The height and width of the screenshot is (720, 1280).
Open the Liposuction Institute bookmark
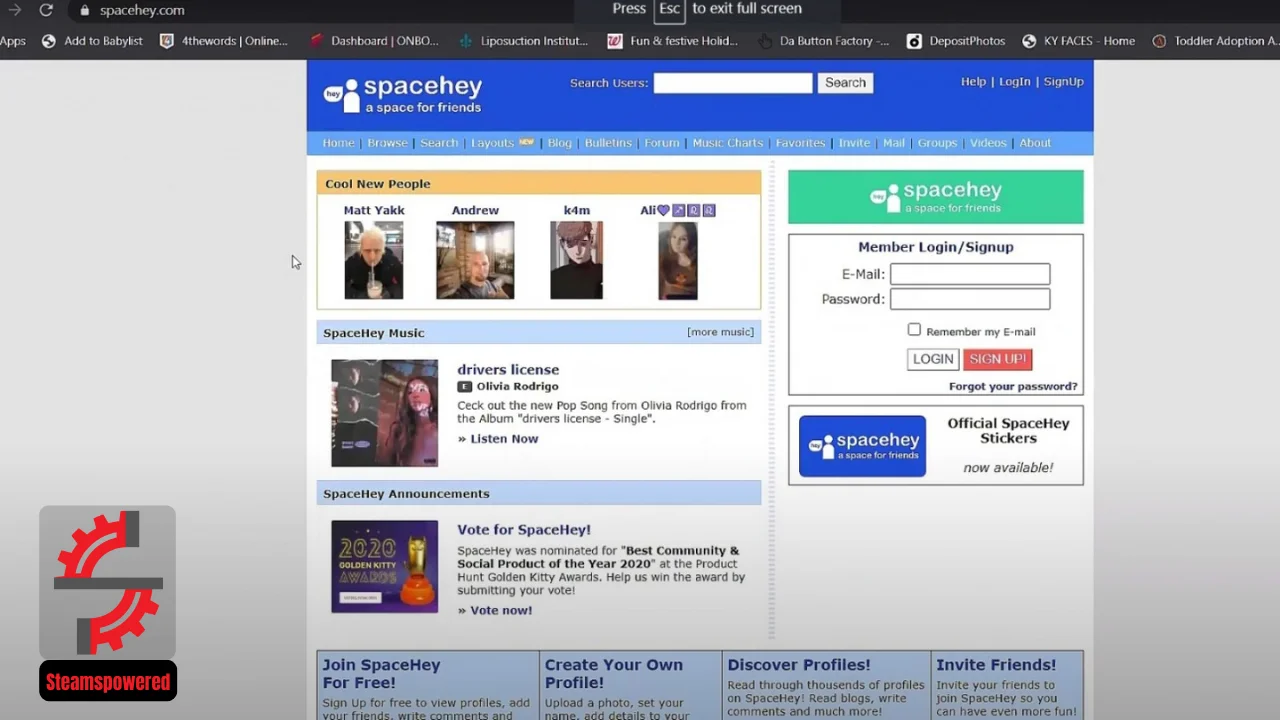[523, 41]
